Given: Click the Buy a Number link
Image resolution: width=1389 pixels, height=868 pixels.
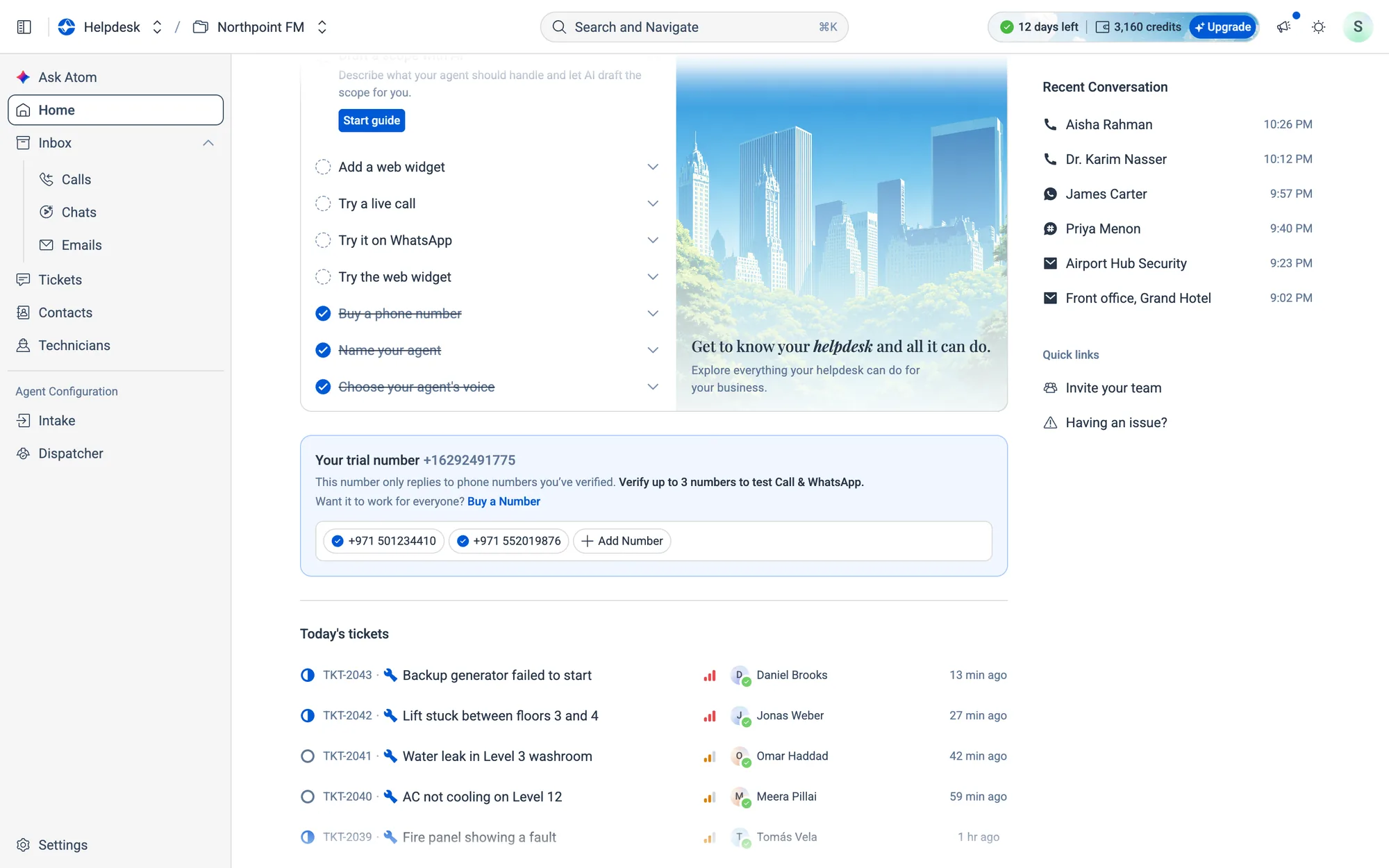Looking at the screenshot, I should (x=504, y=501).
